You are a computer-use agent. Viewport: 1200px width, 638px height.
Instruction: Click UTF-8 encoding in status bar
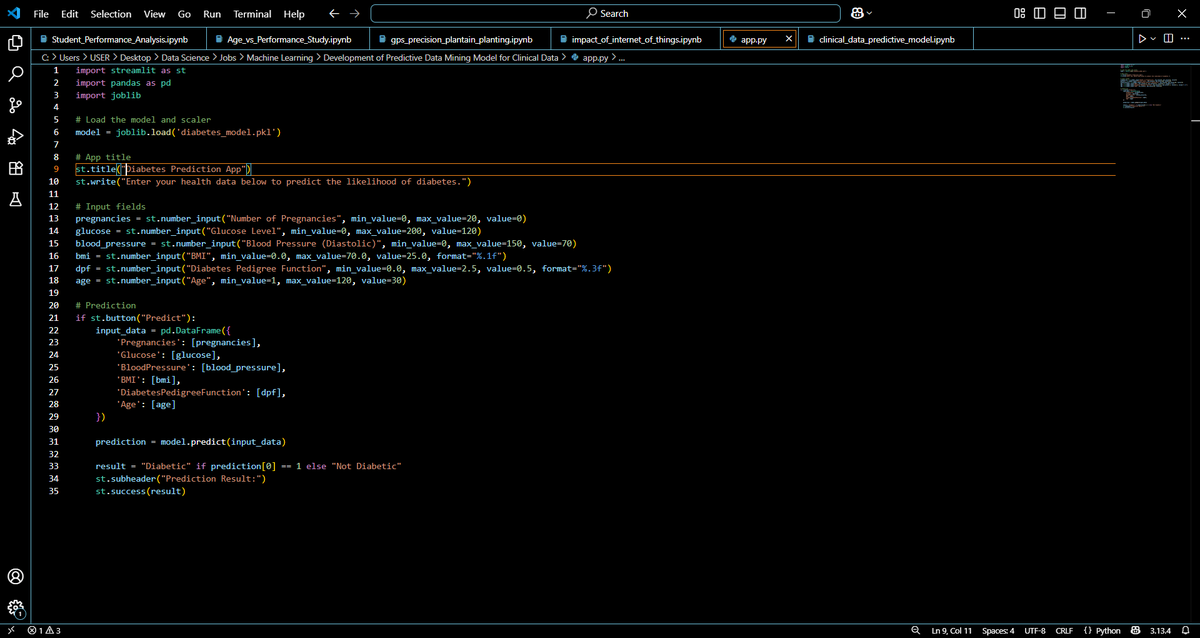tap(1035, 631)
